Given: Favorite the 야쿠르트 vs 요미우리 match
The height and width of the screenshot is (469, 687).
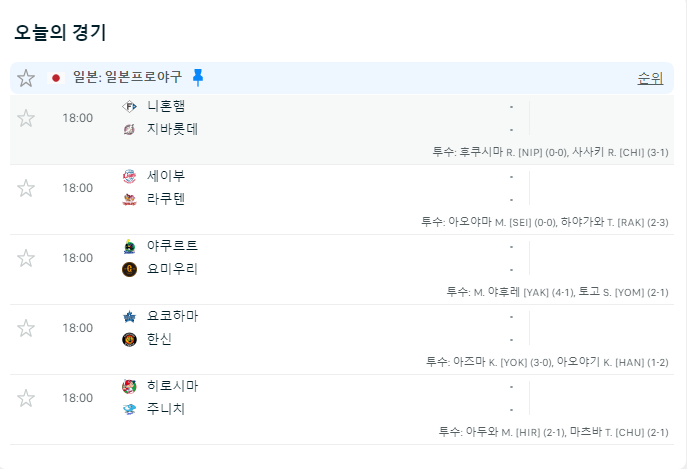Looking at the screenshot, I should tap(26, 258).
